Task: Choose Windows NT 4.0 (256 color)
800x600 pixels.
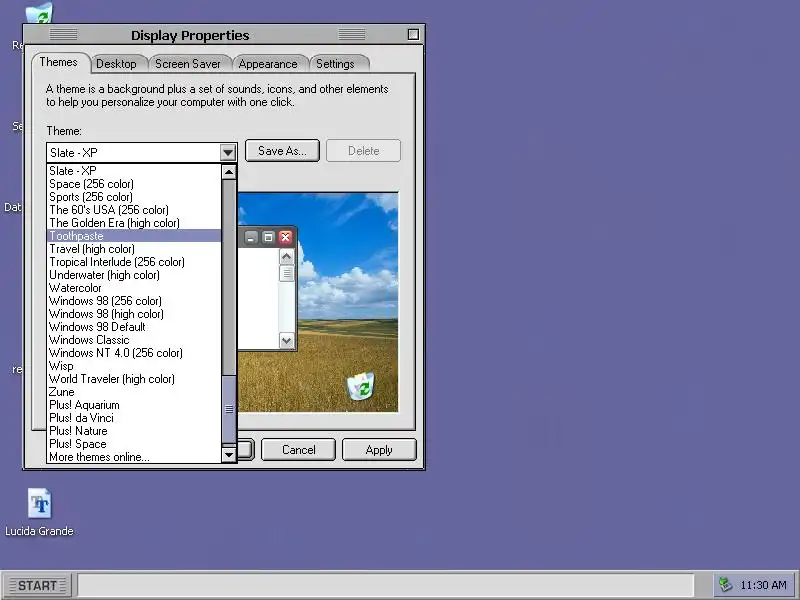Action: (x=134, y=353)
